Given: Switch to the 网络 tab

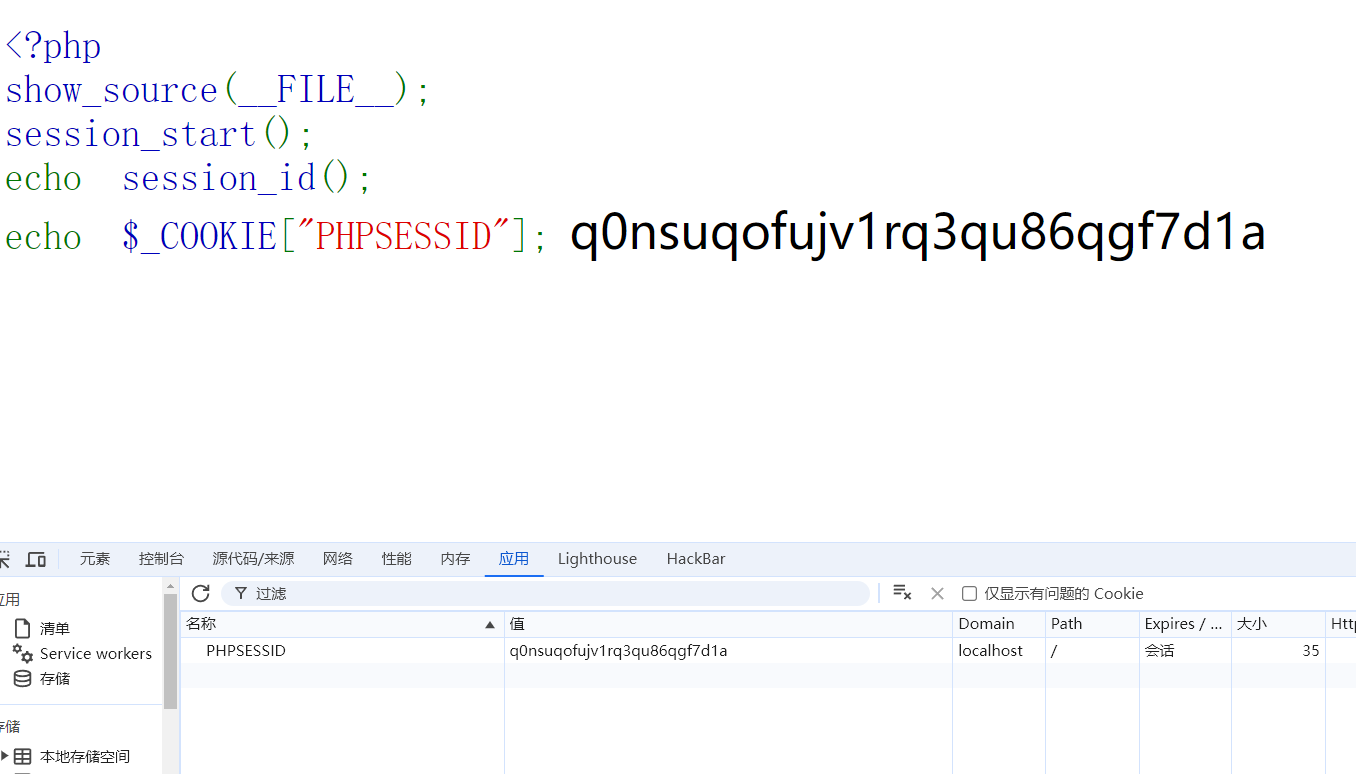Looking at the screenshot, I should [338, 559].
